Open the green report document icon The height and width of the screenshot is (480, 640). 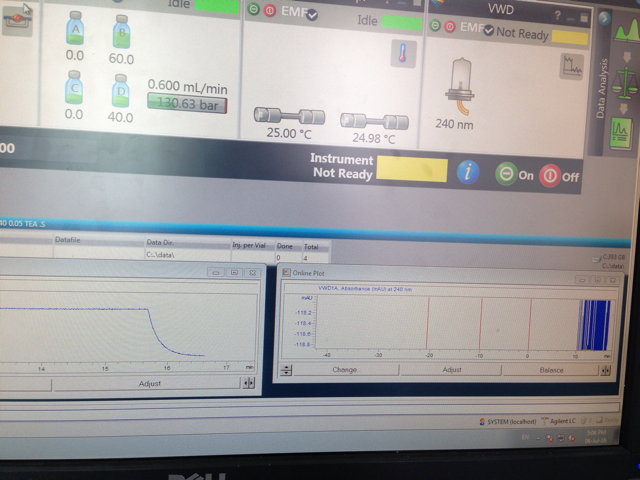click(x=621, y=133)
